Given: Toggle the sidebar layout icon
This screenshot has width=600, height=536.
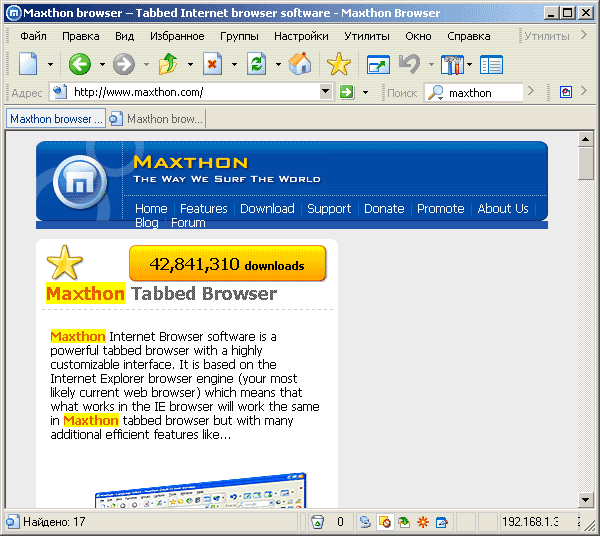Looking at the screenshot, I should 491,65.
